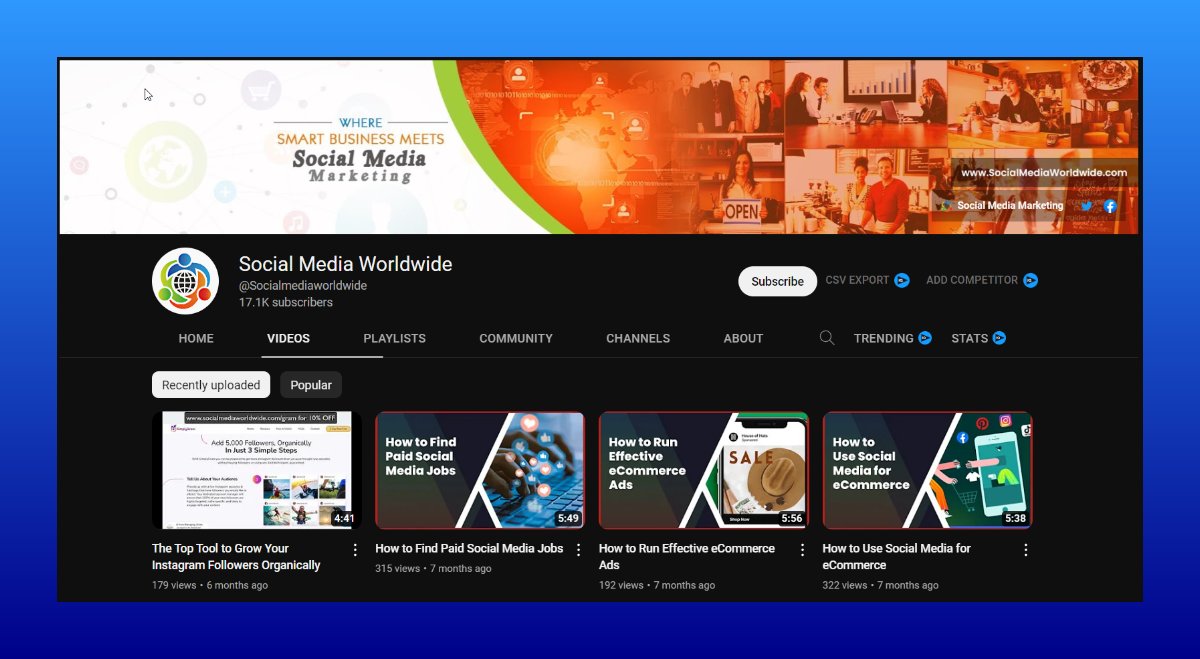Click CSV EXPORT button
The image size is (1200, 659).
(x=857, y=281)
